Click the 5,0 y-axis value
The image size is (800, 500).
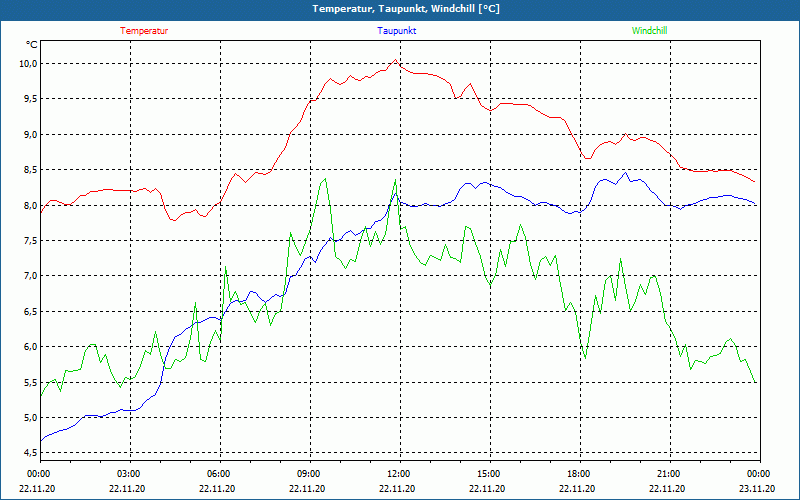30,418
